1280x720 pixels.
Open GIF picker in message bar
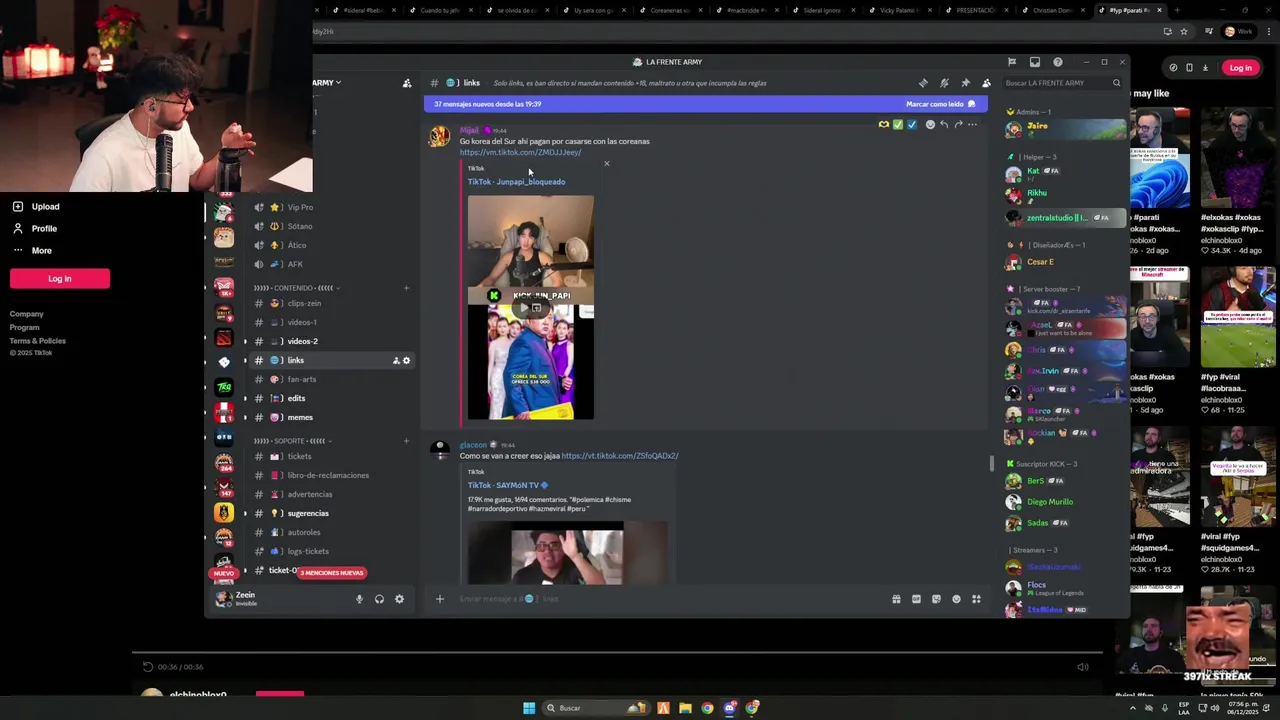click(x=916, y=599)
